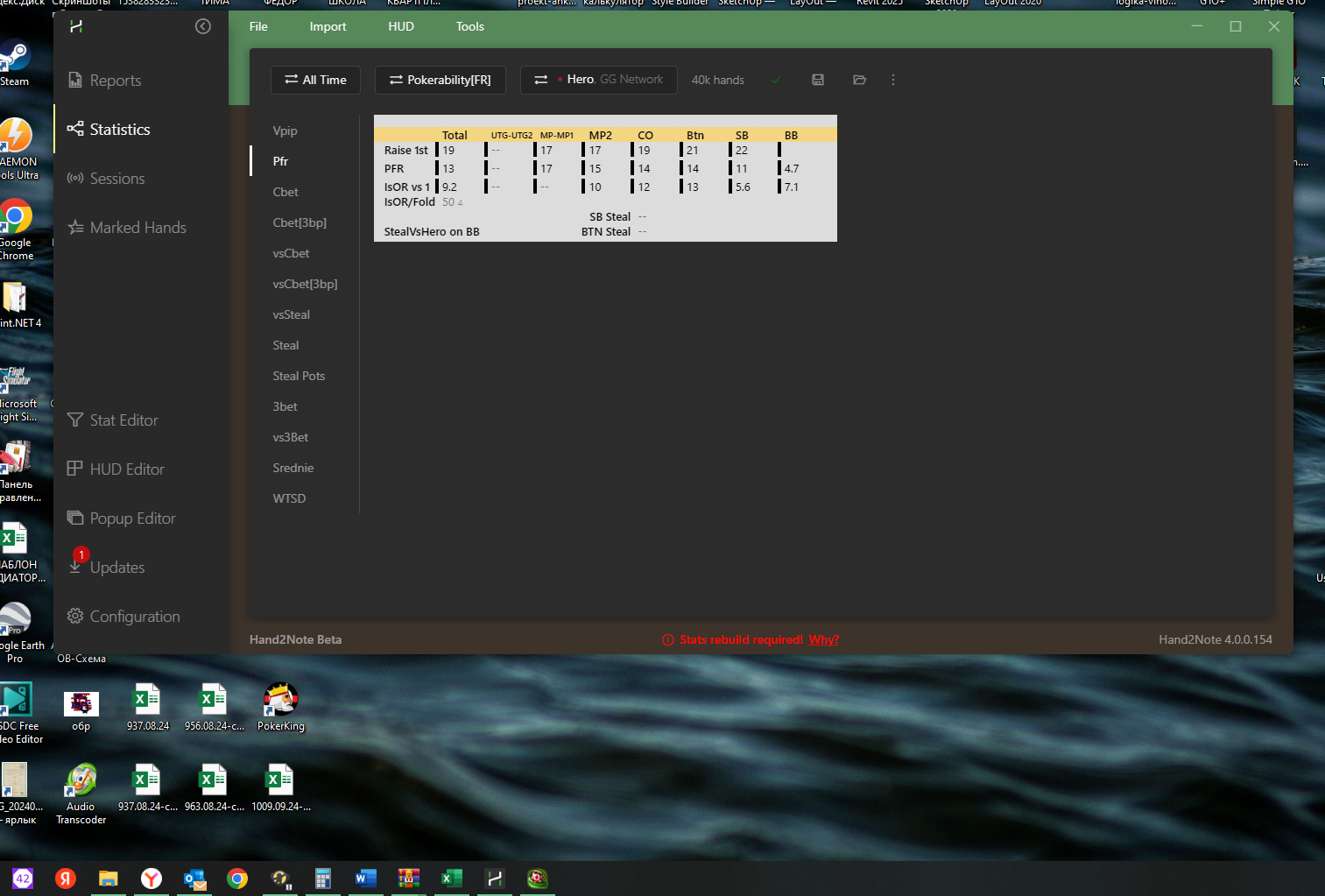Open PokerKing desktop shortcut
This screenshot has width=1325, height=896.
point(281,707)
